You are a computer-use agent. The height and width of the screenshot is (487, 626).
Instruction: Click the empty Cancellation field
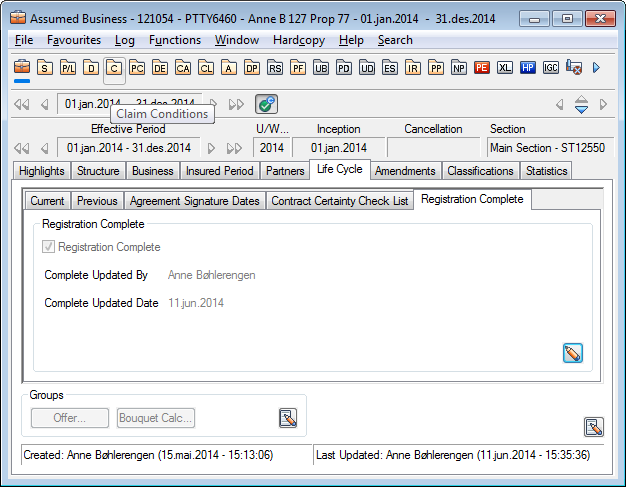433,148
